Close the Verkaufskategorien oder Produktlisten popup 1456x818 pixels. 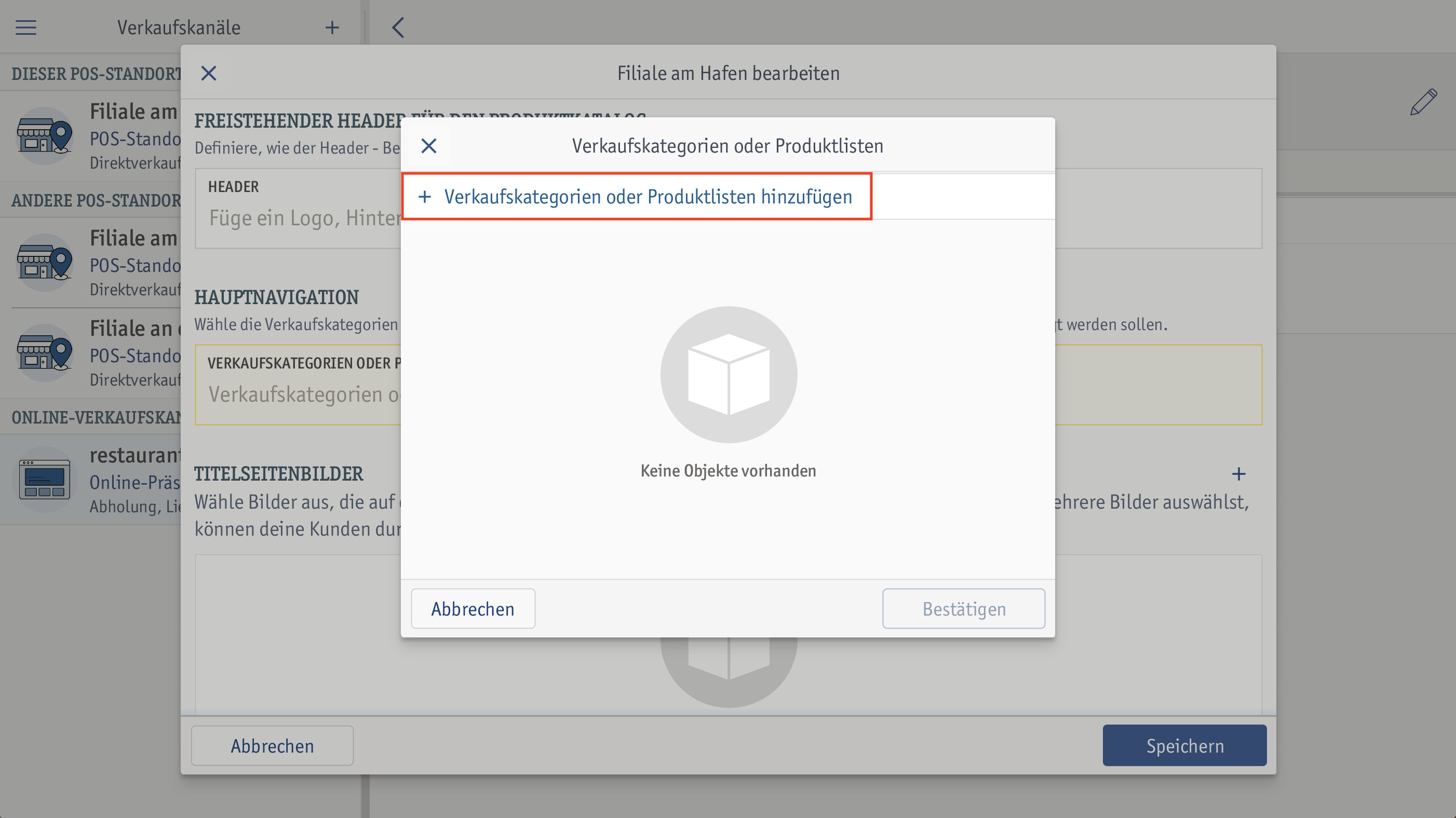[429, 146]
